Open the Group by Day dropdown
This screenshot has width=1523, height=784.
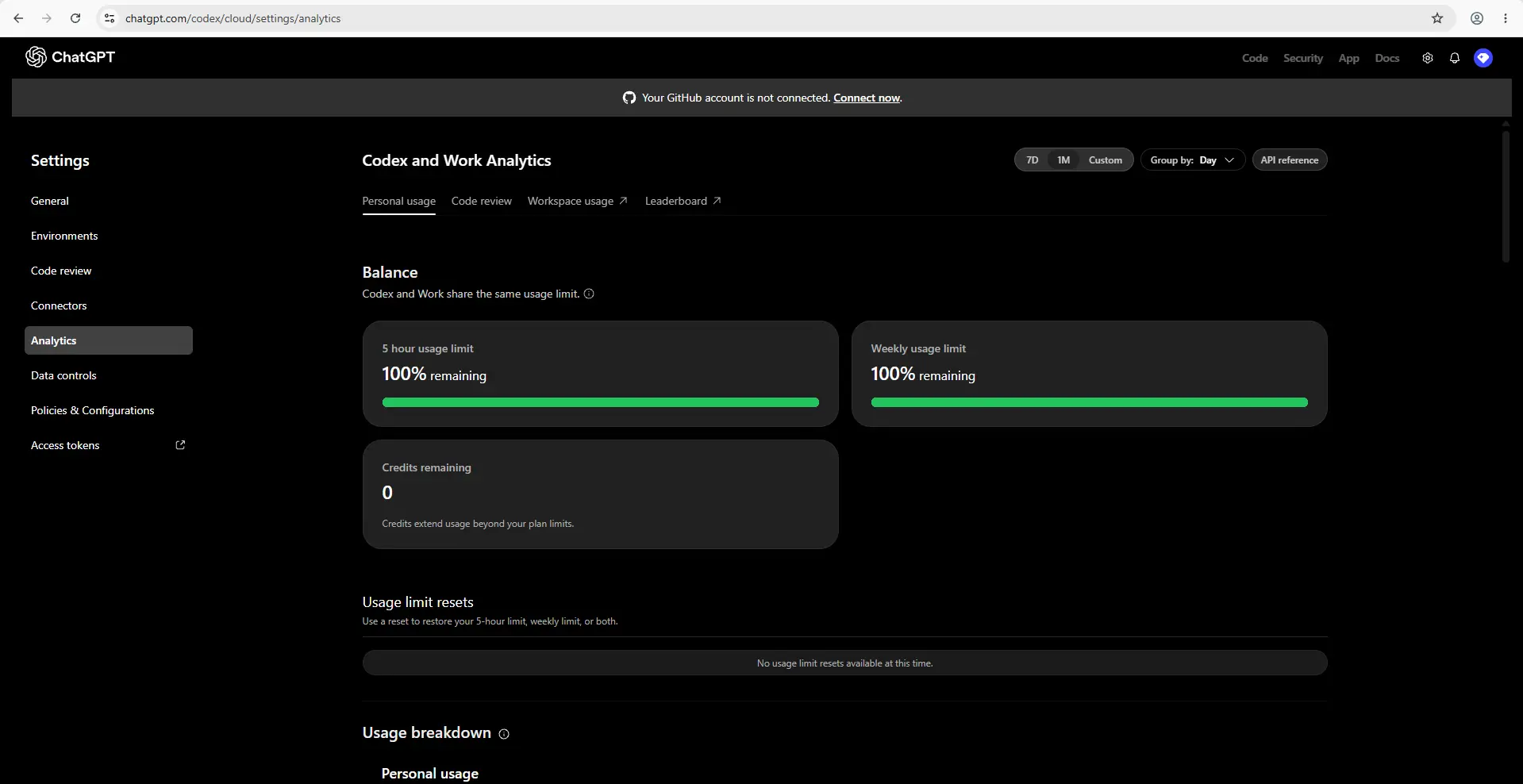pyautogui.click(x=1193, y=160)
